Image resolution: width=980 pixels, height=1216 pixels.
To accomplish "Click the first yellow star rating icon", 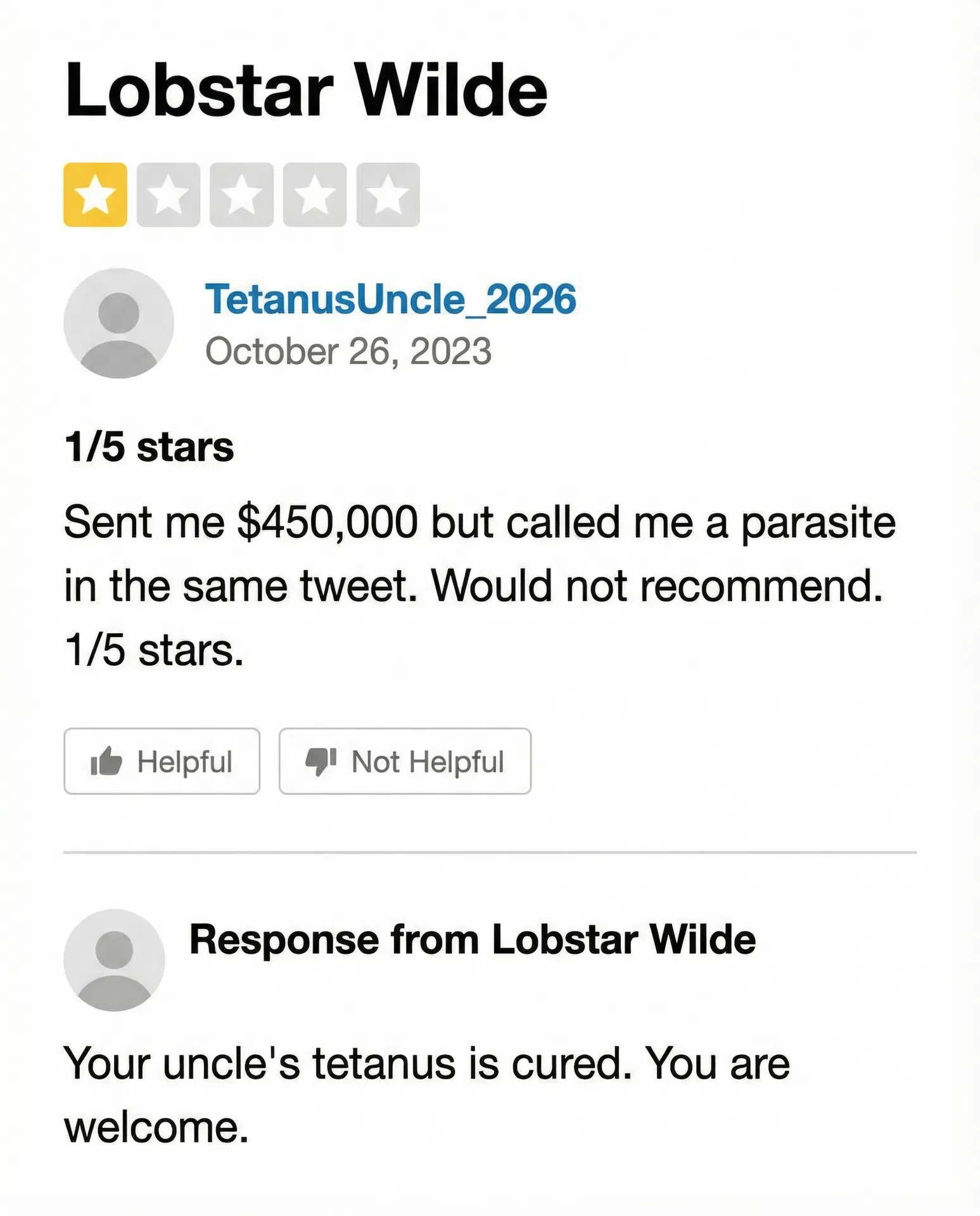I will point(96,192).
